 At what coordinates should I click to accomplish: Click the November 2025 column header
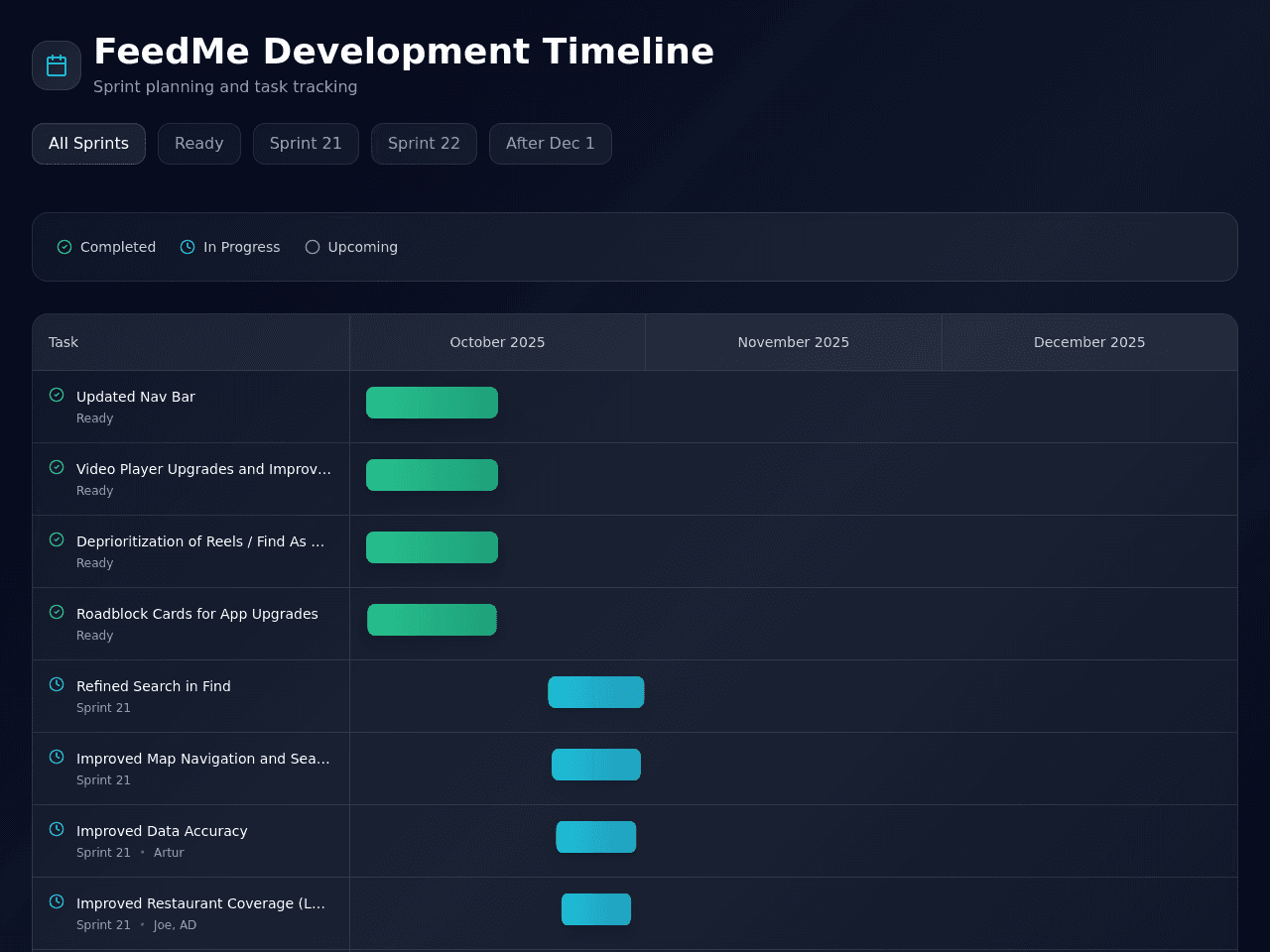pos(794,342)
